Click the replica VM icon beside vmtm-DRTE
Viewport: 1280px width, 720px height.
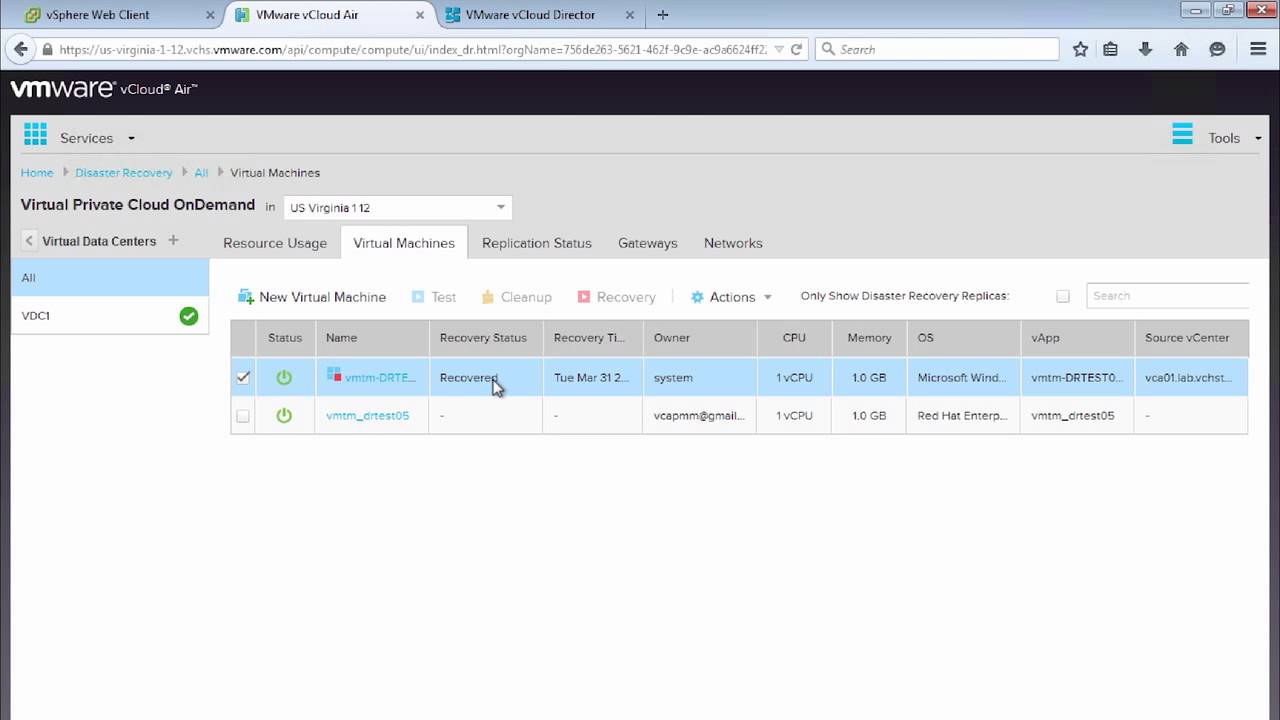point(334,375)
